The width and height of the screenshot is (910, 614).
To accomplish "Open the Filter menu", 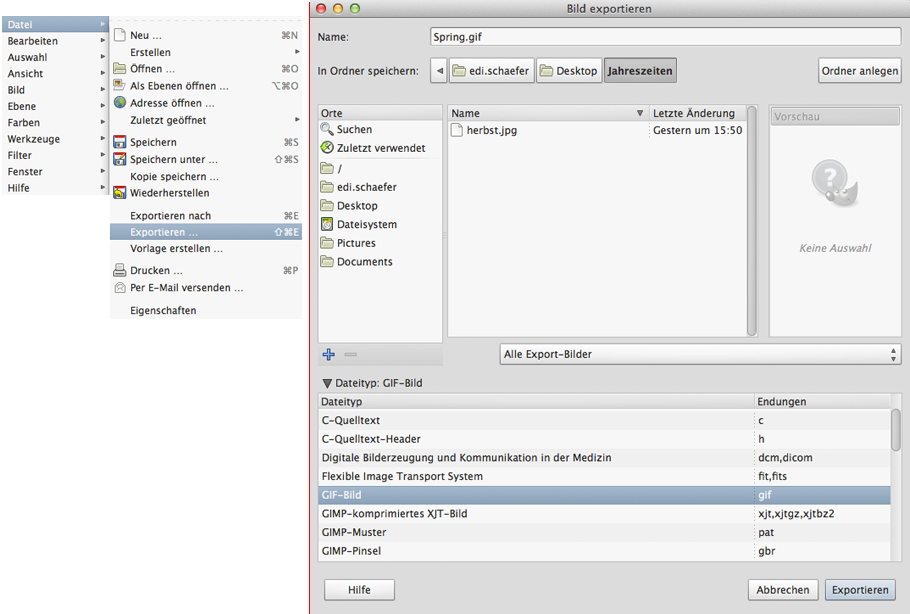I will pyautogui.click(x=20, y=155).
